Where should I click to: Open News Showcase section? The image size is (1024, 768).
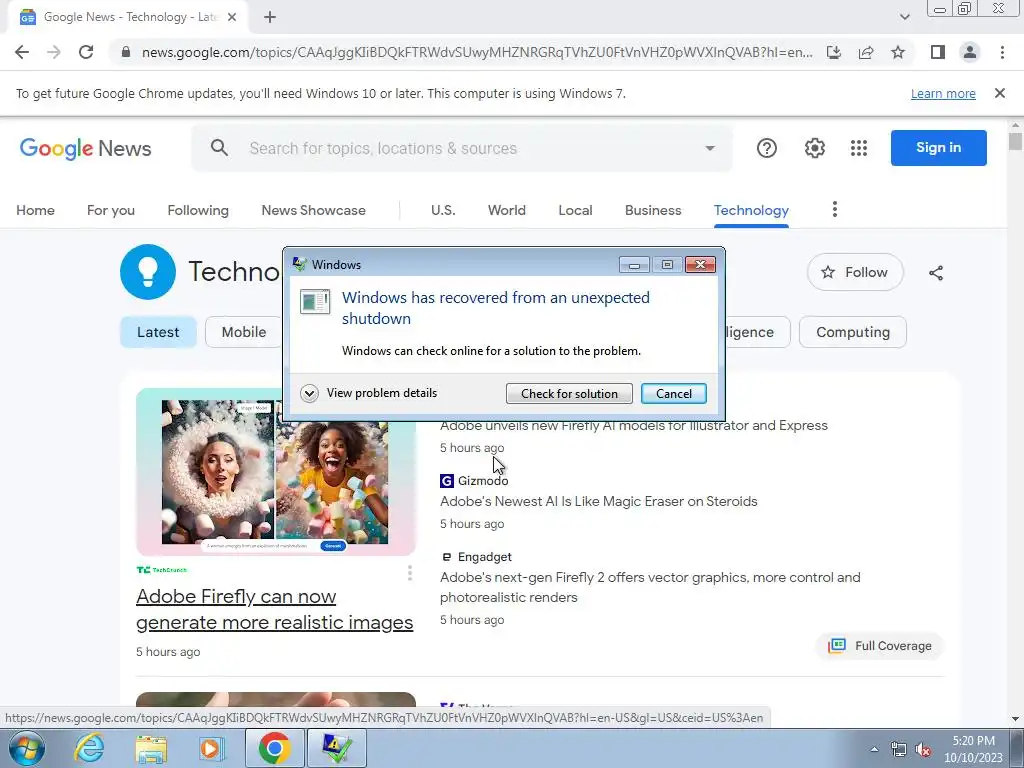[313, 210]
